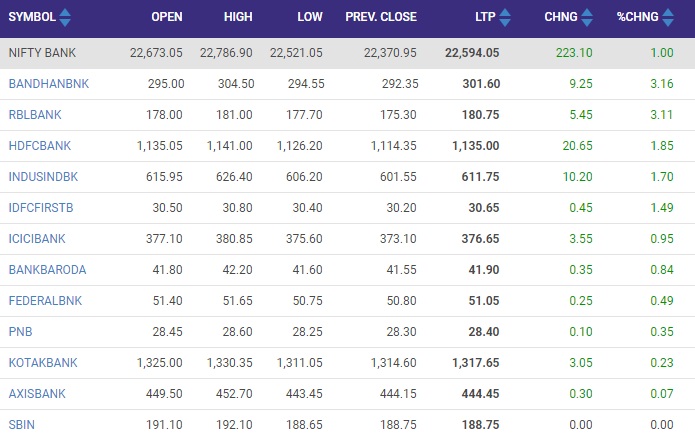Image resolution: width=695 pixels, height=438 pixels.
Task: Select IDFCFIRSTB percent change 1.49
Action: [662, 208]
